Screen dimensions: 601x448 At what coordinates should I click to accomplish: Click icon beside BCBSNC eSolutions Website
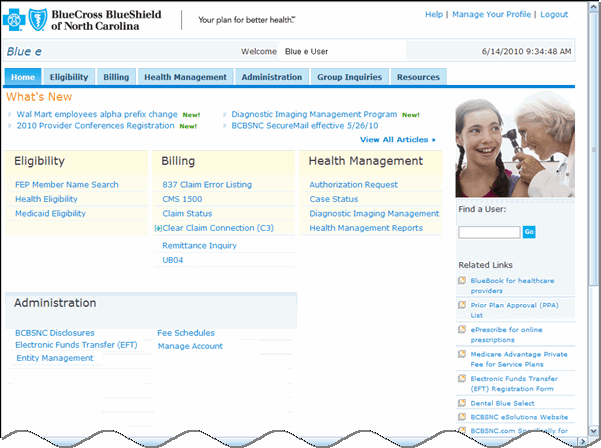coord(461,416)
